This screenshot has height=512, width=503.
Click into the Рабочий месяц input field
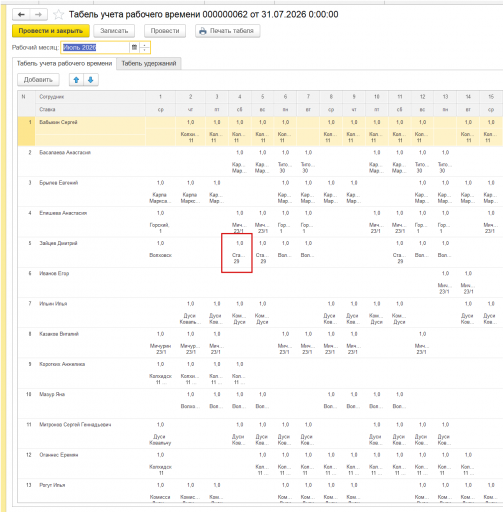point(95,47)
